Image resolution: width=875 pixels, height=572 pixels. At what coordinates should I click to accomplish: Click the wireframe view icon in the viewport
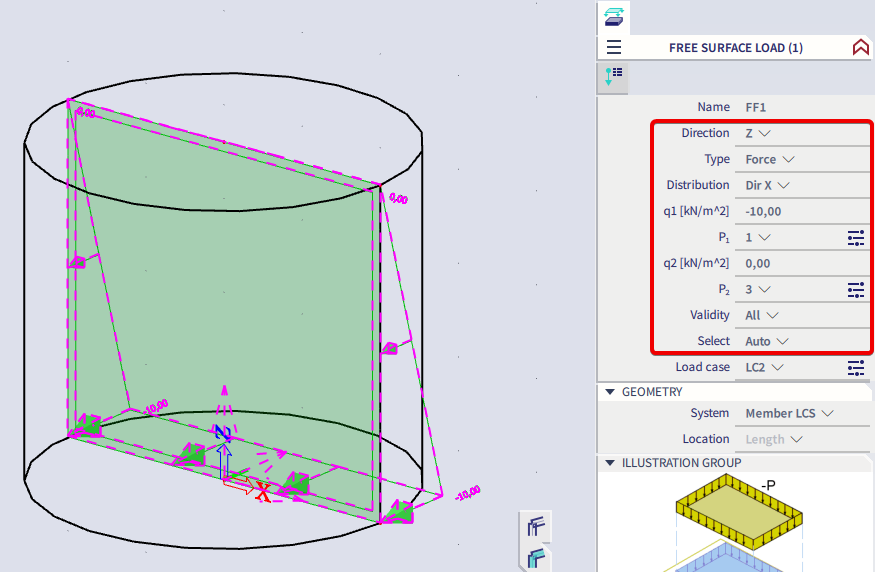coord(536,525)
